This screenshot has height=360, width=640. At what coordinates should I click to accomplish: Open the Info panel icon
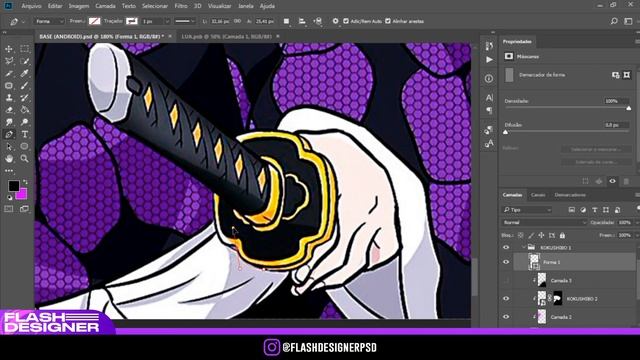pyautogui.click(x=489, y=78)
